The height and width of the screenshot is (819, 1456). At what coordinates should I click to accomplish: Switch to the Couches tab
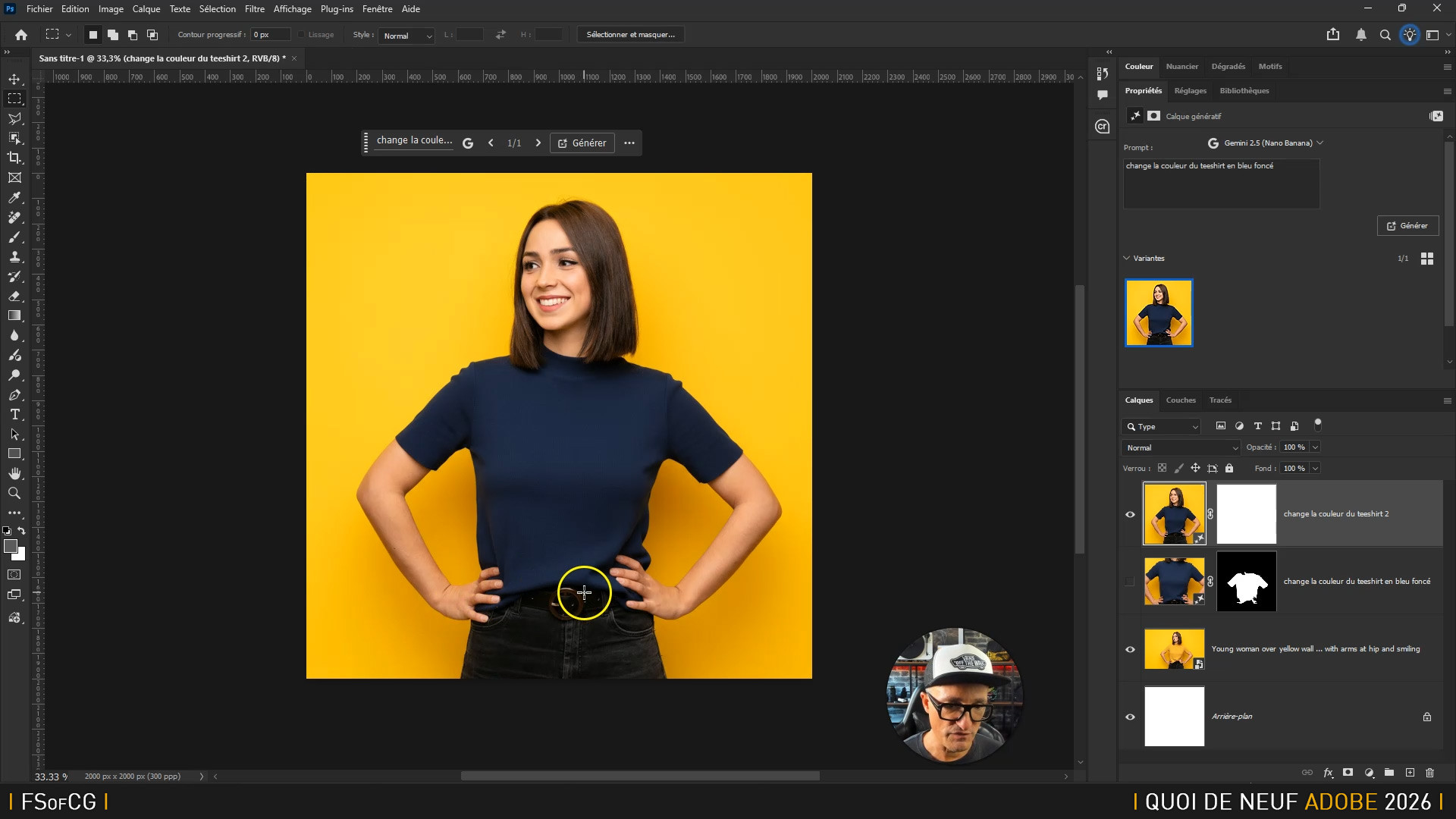coord(1180,400)
